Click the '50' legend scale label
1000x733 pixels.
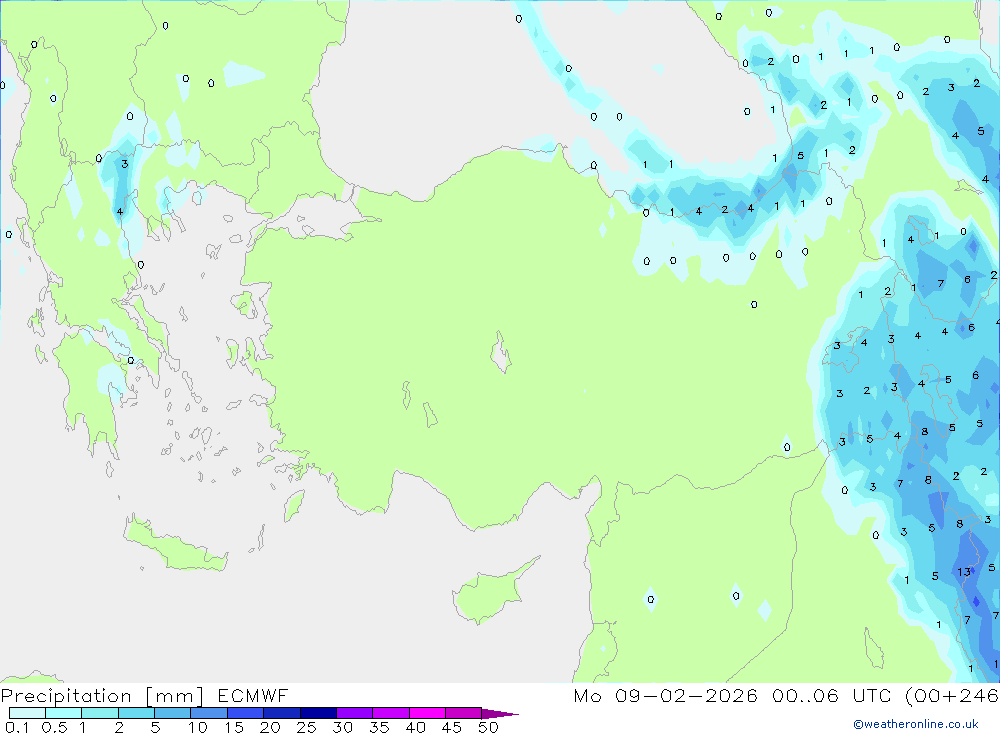pyautogui.click(x=489, y=727)
